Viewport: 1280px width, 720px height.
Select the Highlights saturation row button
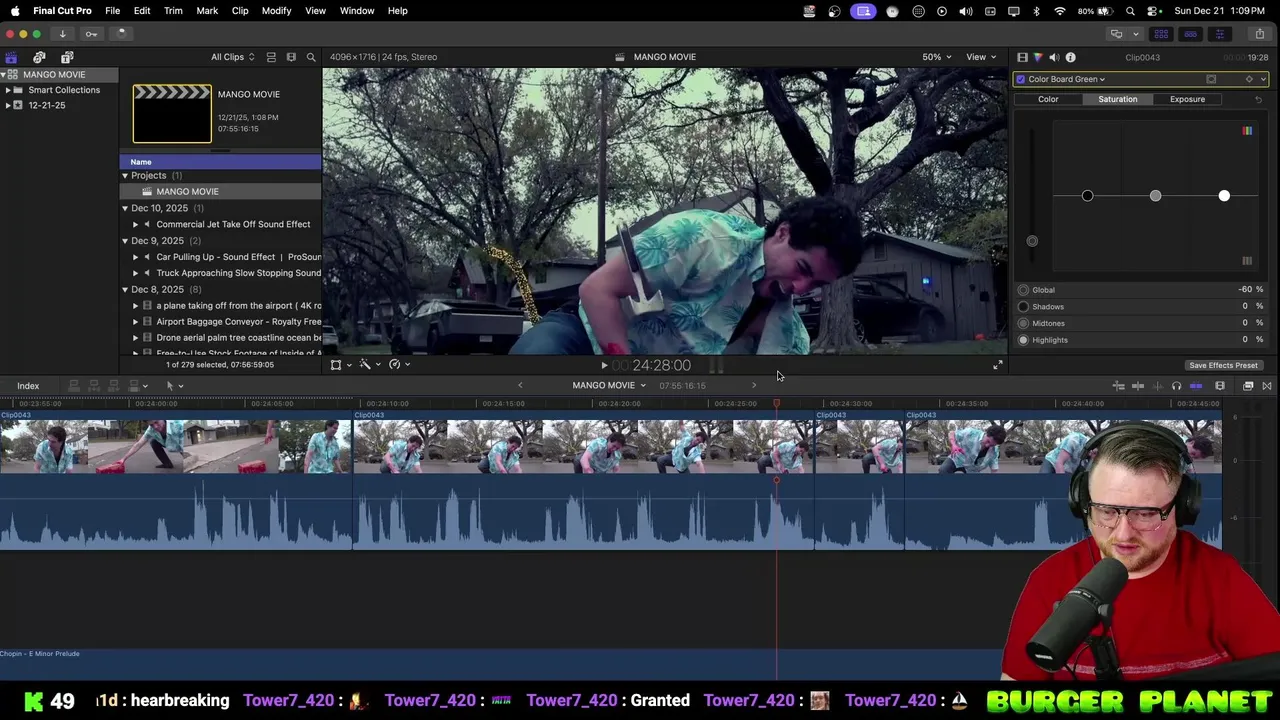[1023, 340]
